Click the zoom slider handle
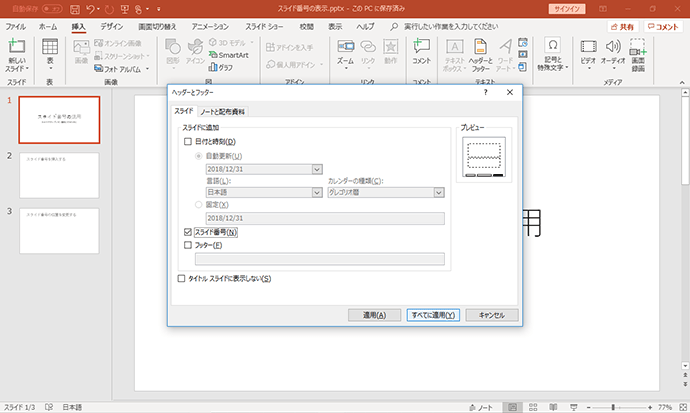690x413 pixels. pyautogui.click(x=613, y=407)
